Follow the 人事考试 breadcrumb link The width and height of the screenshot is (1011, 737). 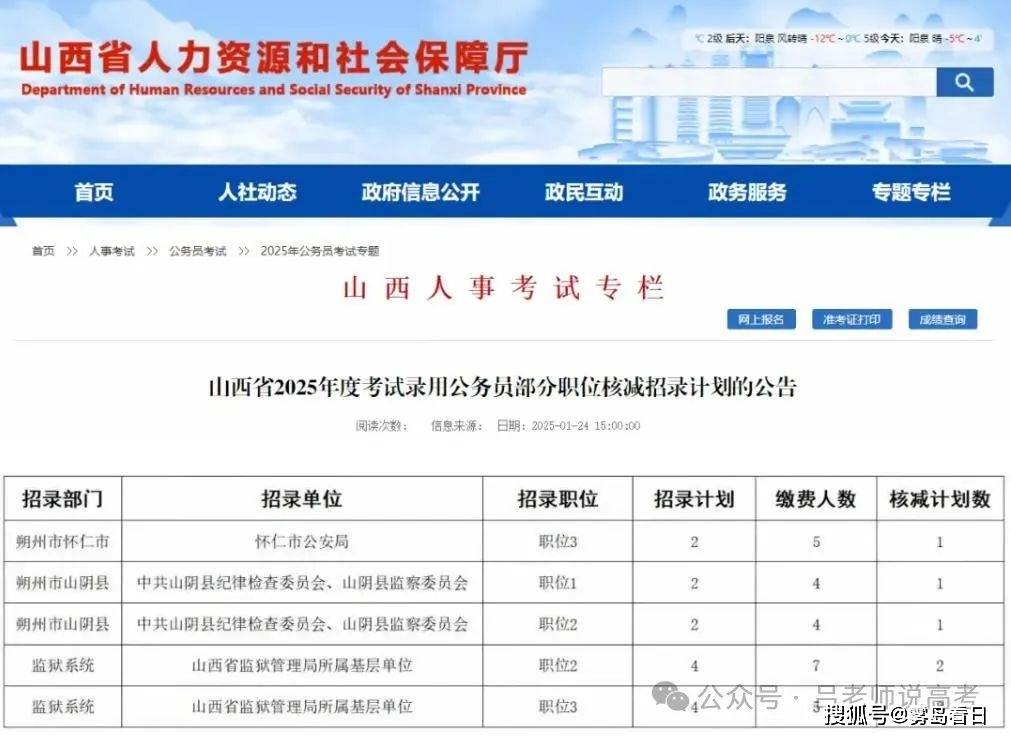point(112,251)
